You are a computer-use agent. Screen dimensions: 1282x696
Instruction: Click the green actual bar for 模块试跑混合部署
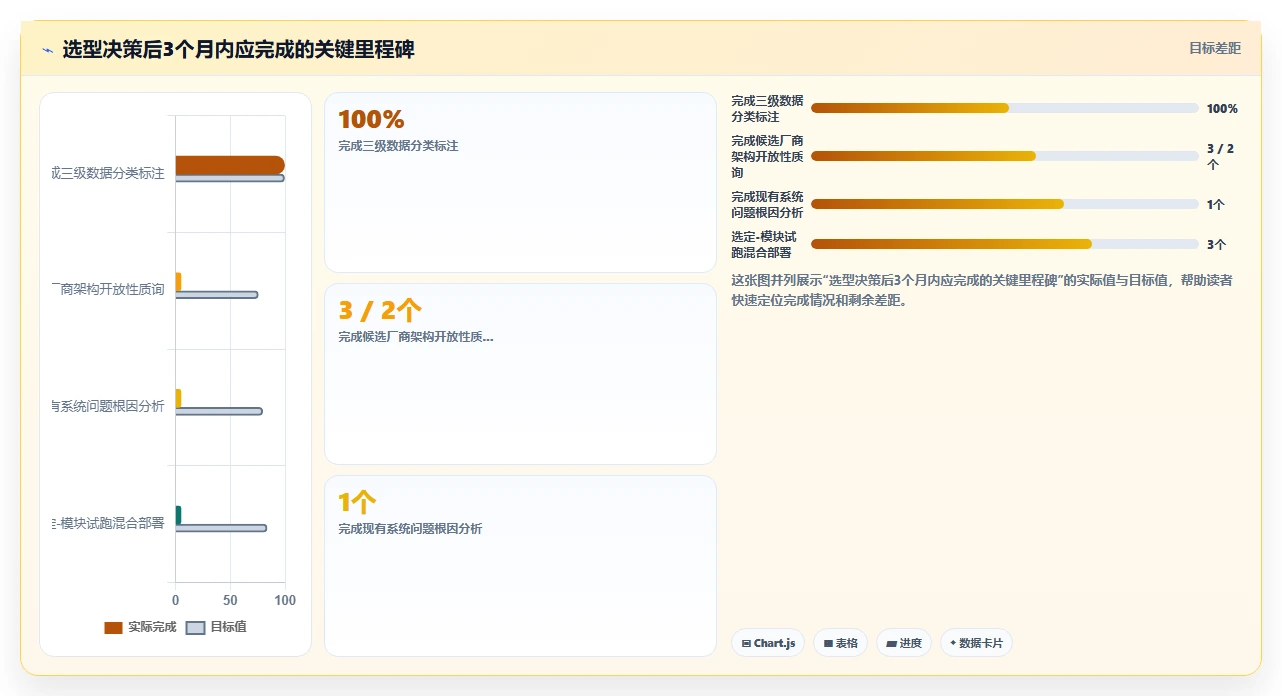[x=178, y=515]
